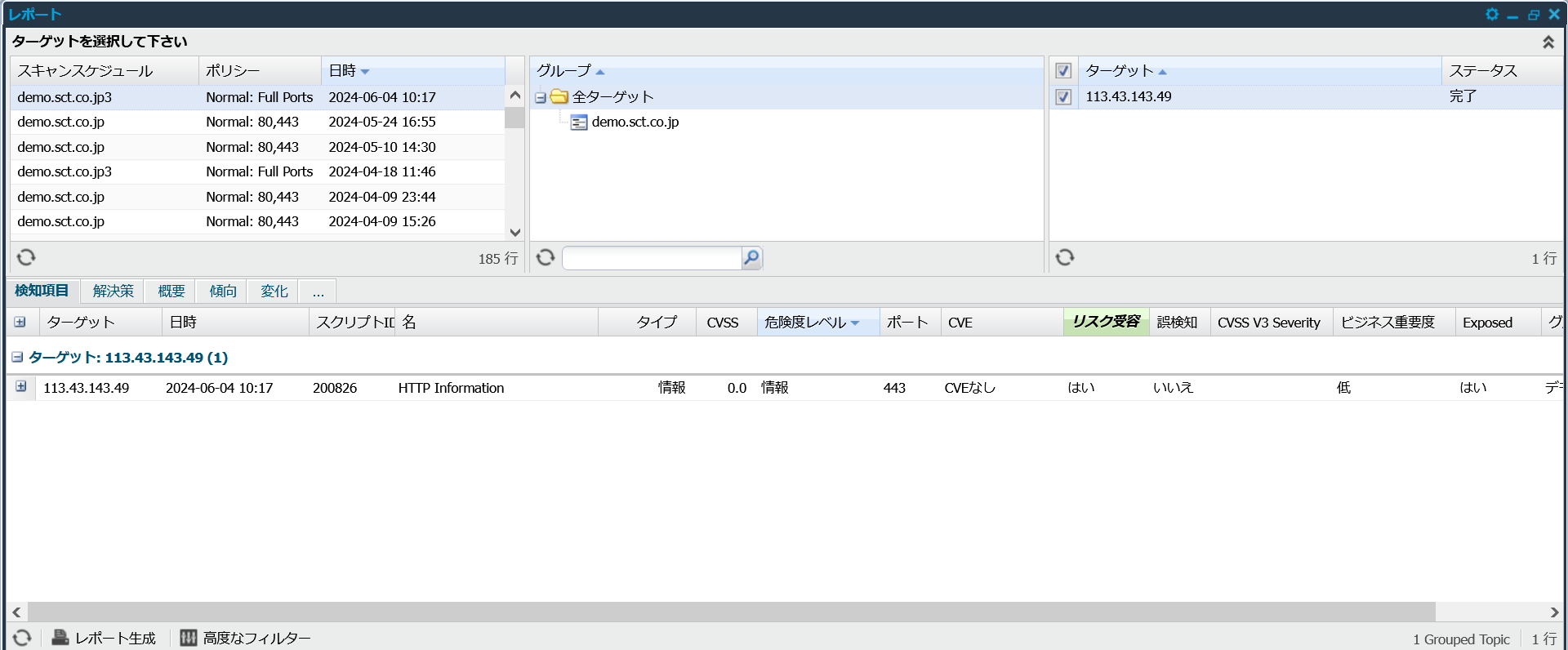Open the 変化 tab
Image resolution: width=1568 pixels, height=650 pixels.
tap(274, 291)
